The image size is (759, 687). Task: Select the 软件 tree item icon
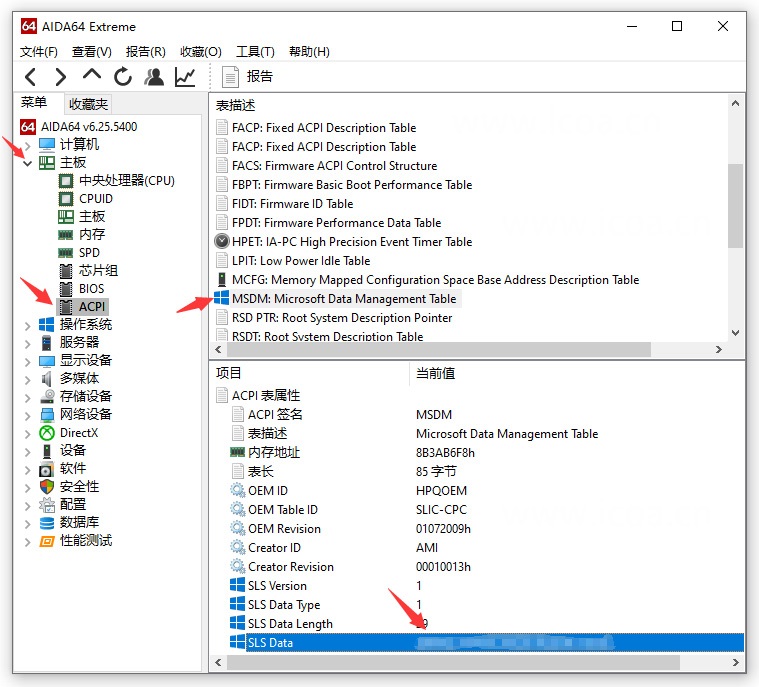(47, 469)
